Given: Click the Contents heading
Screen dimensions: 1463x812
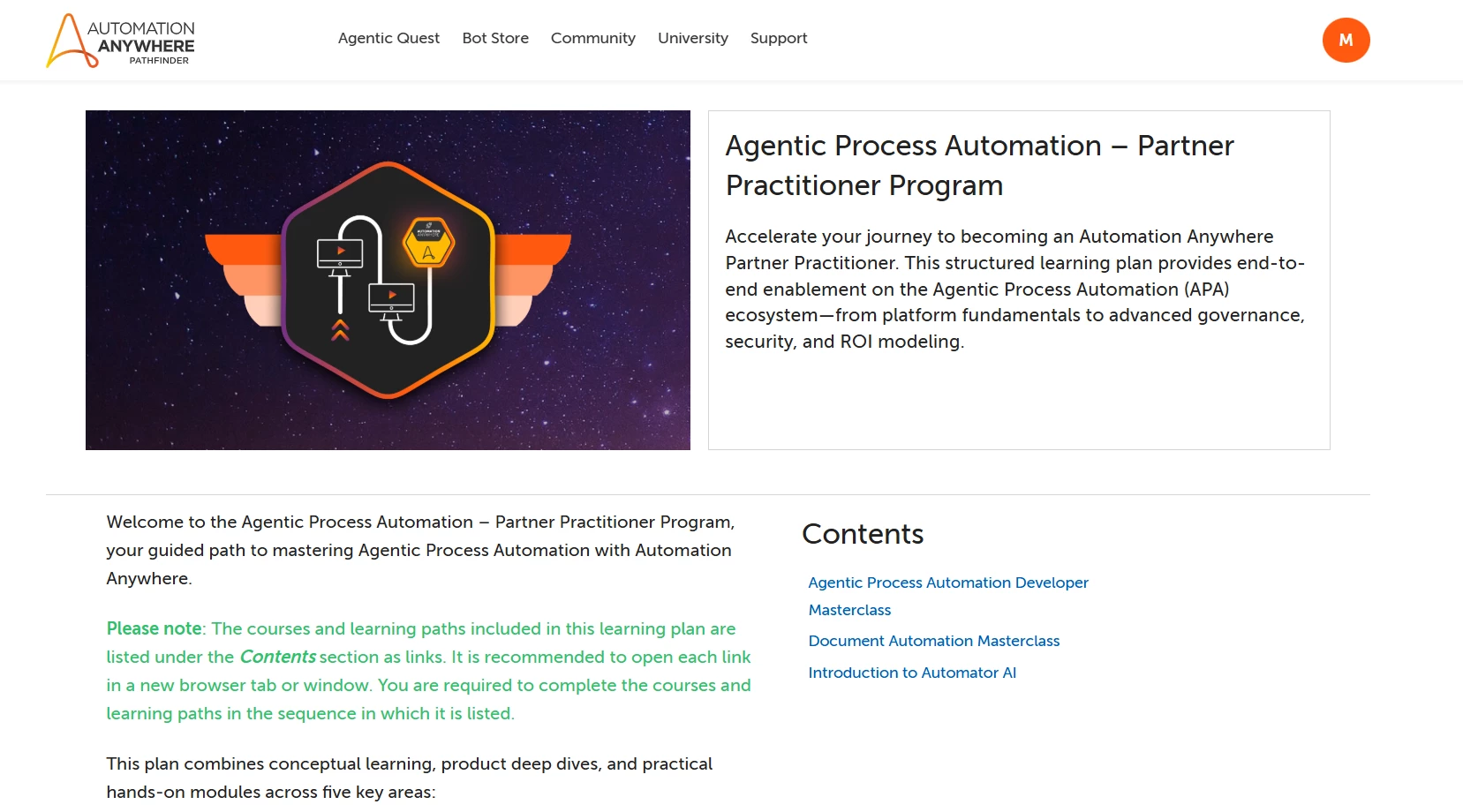Looking at the screenshot, I should (x=863, y=534).
